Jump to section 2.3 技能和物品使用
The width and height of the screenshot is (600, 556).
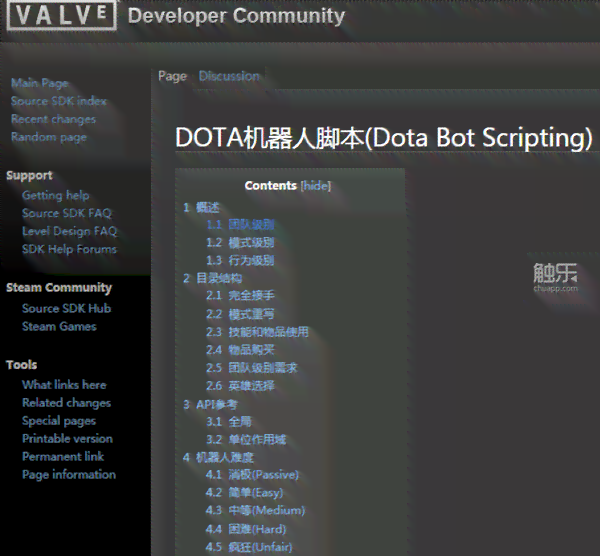tap(258, 332)
